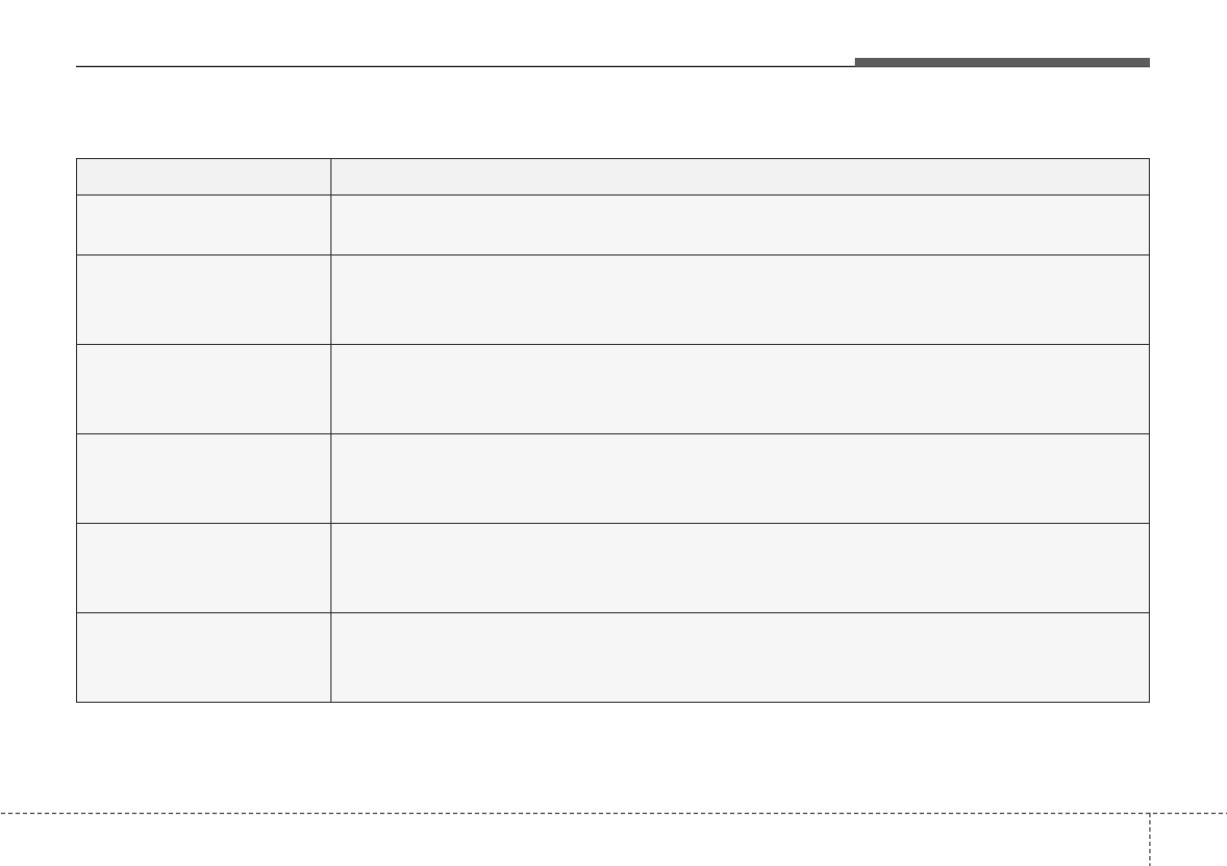Click the dark gray header bar
1227x866 pixels.
(x=1002, y=62)
